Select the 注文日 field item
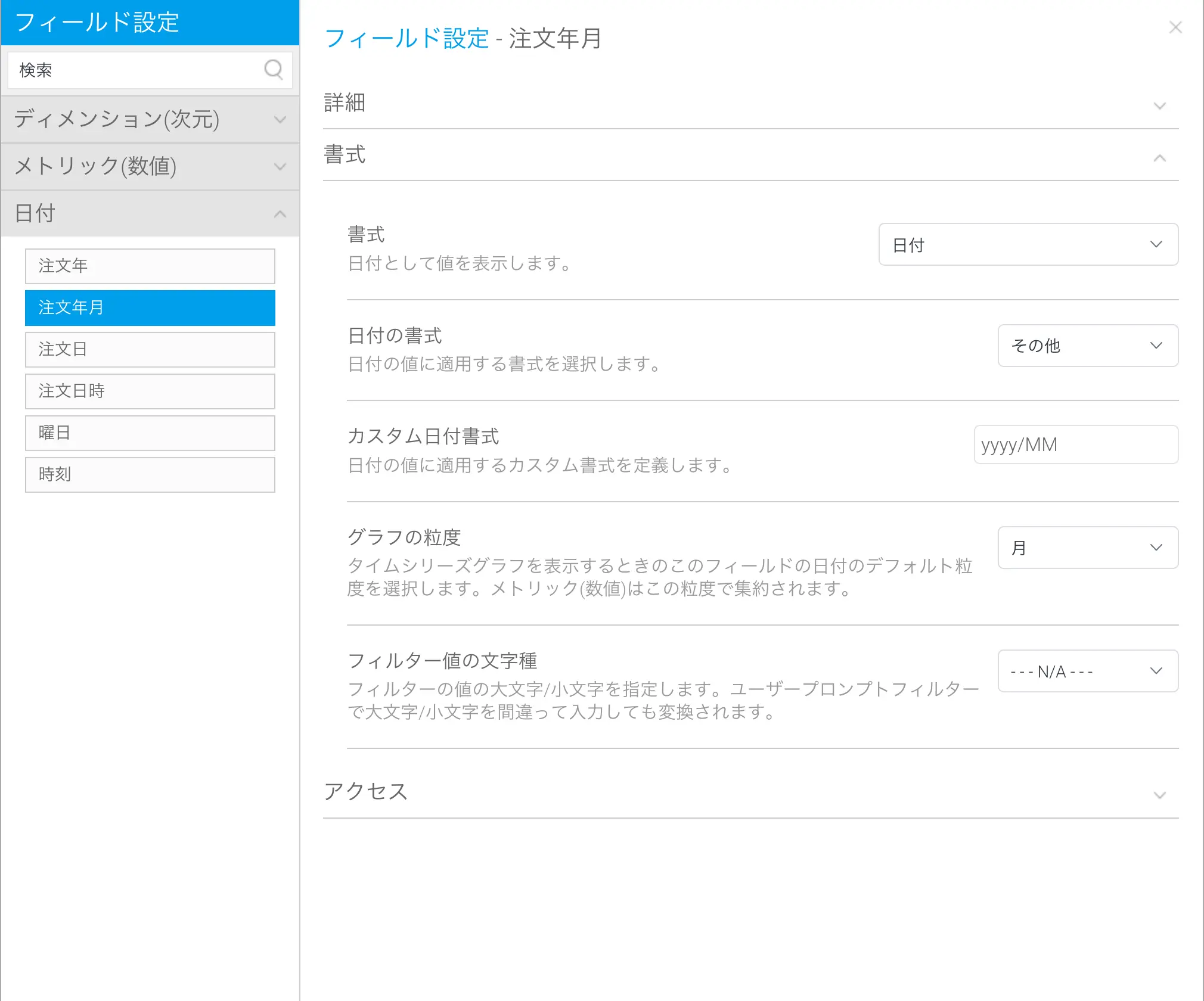Viewport: 1204px width, 1001px height. [x=150, y=349]
